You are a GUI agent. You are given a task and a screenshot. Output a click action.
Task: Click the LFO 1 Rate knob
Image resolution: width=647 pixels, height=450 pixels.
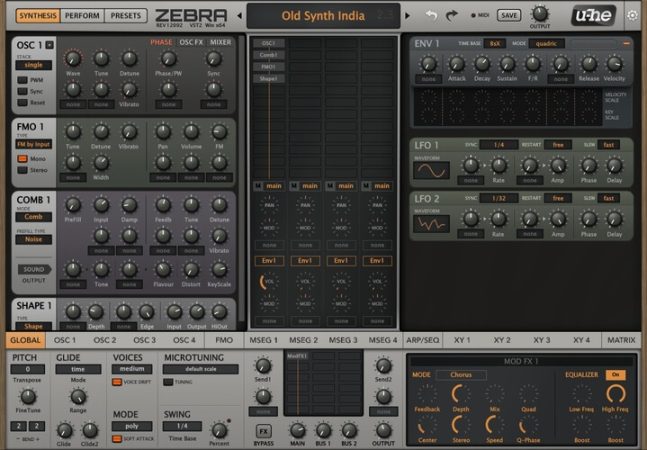[x=498, y=165]
